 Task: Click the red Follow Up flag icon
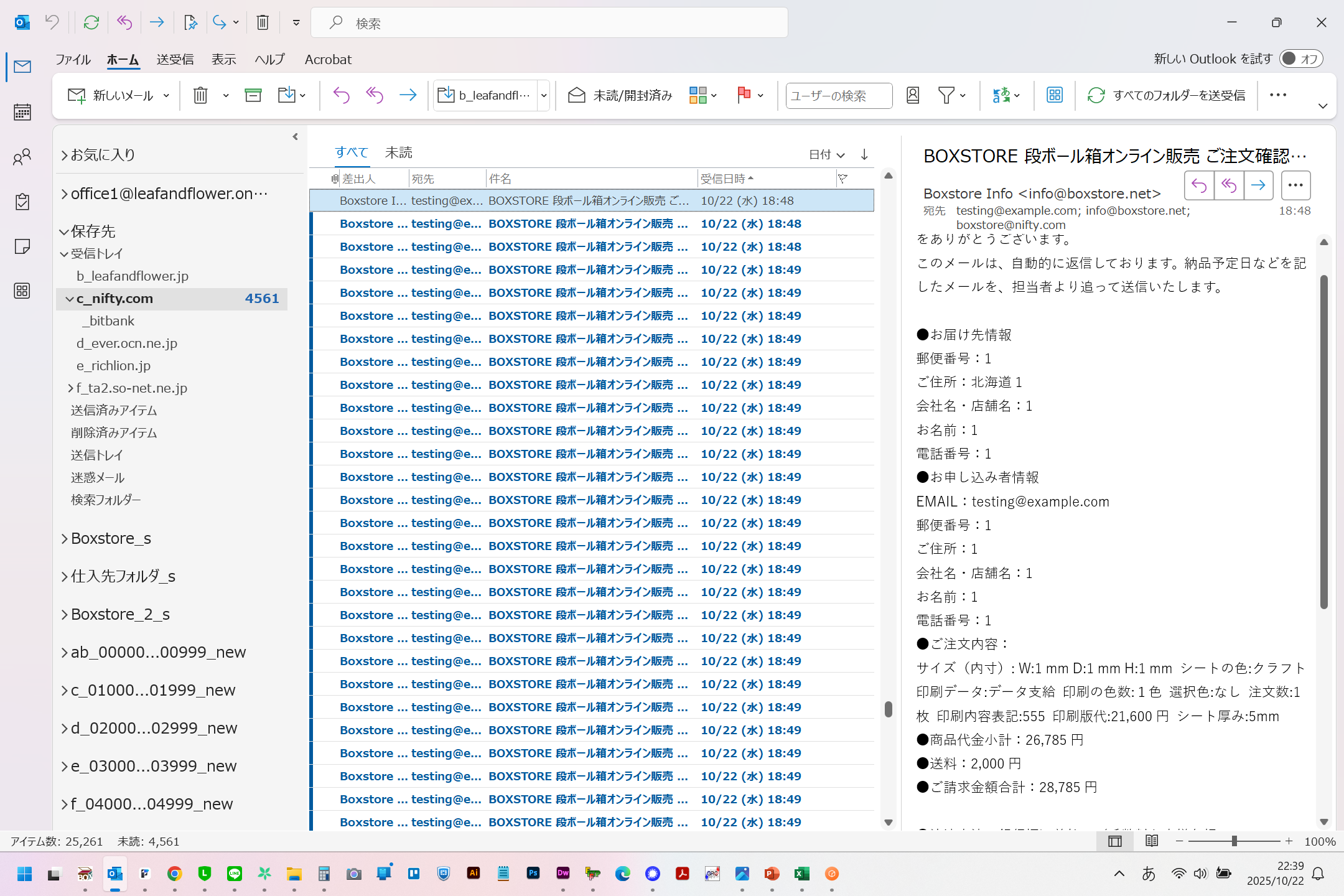pyautogui.click(x=744, y=95)
